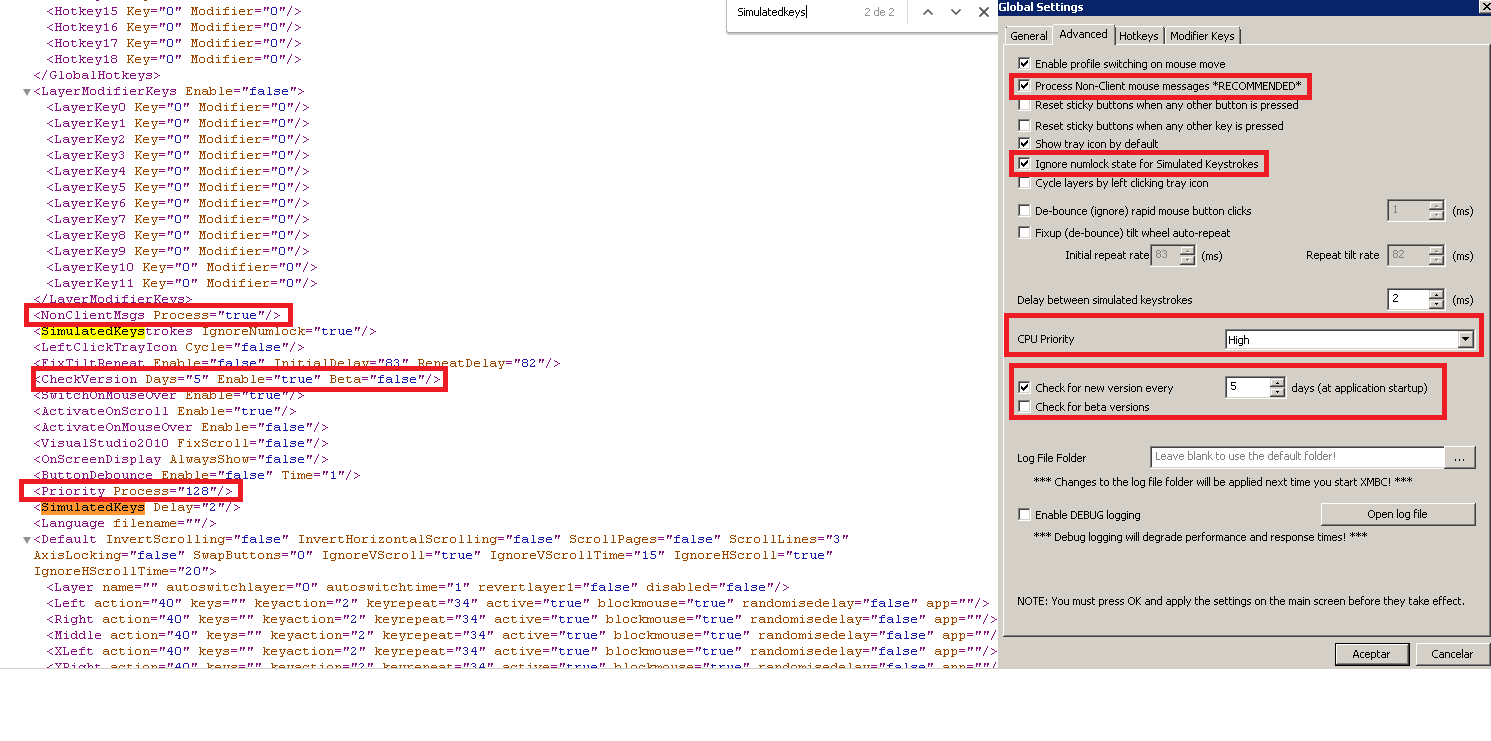Toggle Enable profile switching on mouse move

pos(1024,64)
